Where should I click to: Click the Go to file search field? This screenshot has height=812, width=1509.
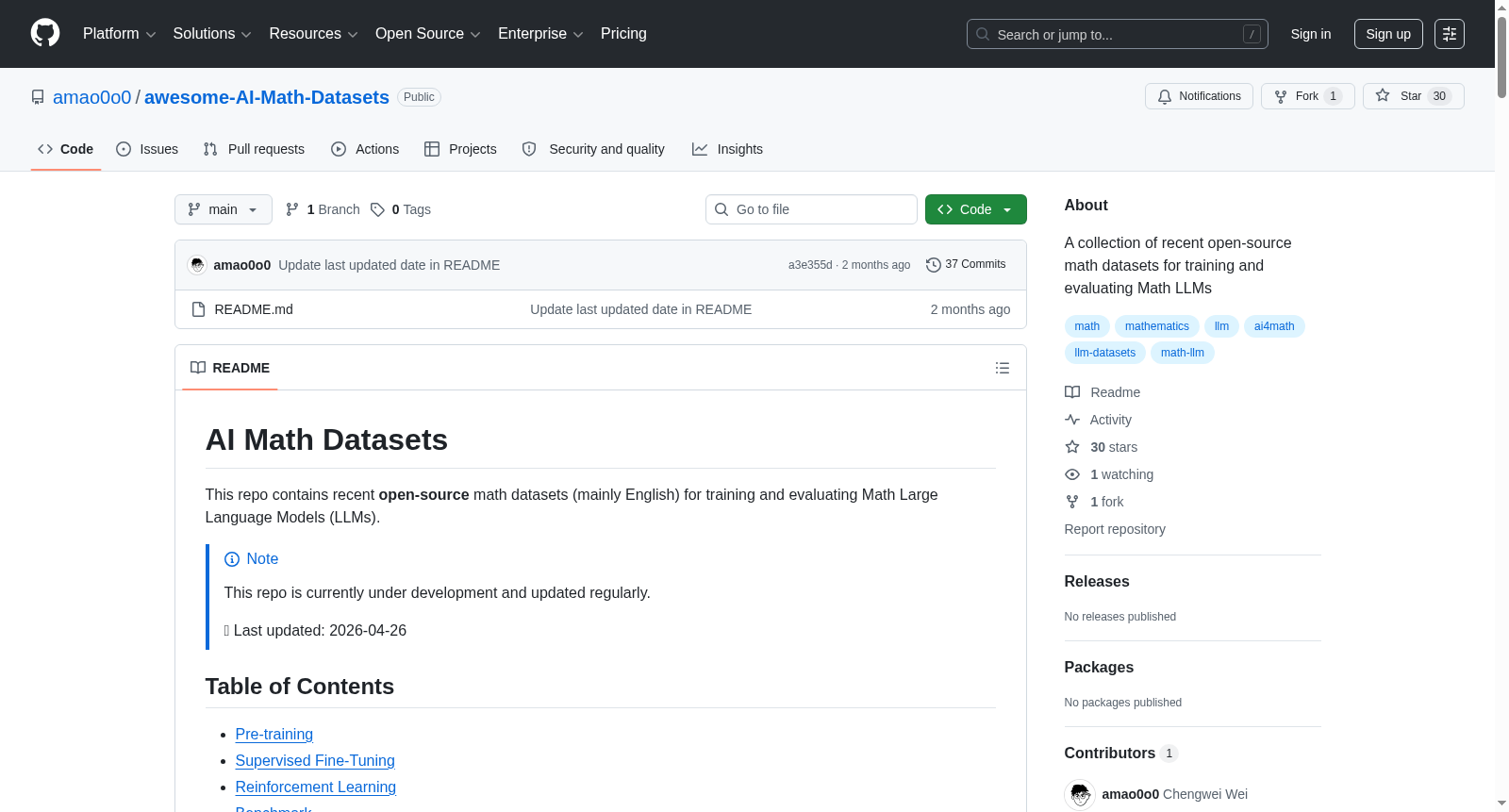[811, 209]
